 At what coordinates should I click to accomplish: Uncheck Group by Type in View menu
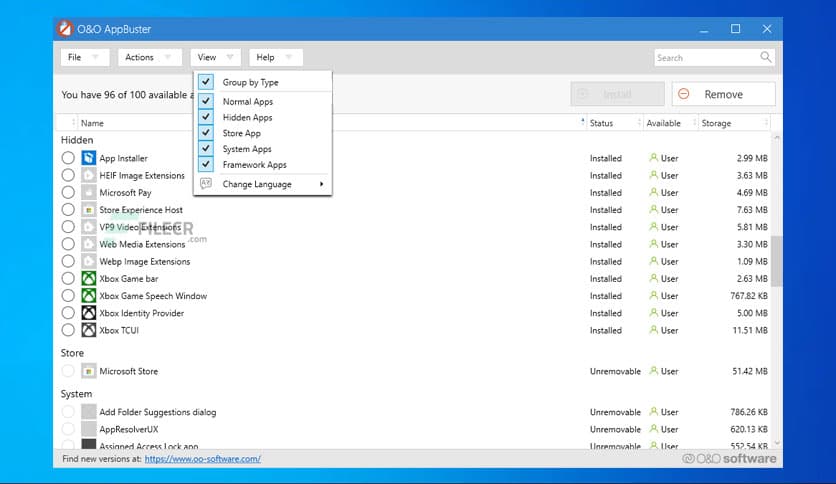tap(206, 82)
